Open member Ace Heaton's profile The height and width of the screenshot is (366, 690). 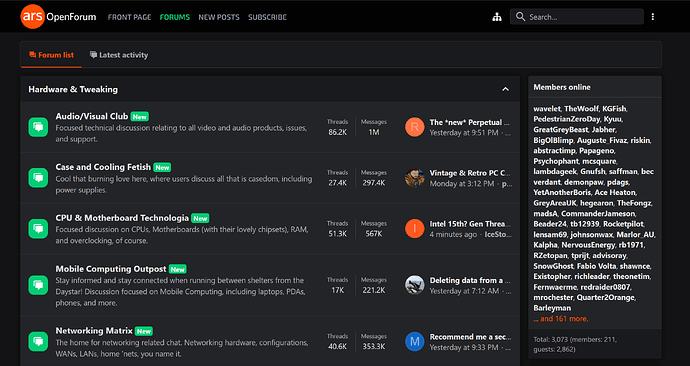click(x=615, y=193)
